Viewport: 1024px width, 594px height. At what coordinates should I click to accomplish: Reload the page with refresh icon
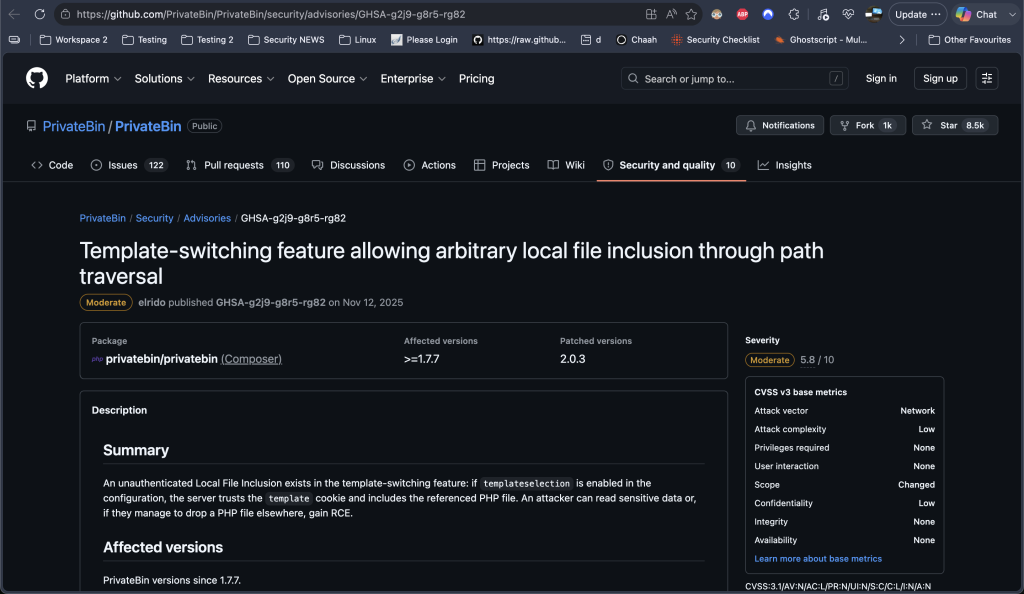pos(39,14)
